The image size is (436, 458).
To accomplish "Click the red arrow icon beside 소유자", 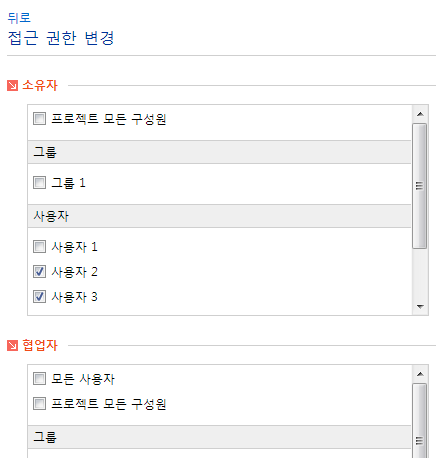I will point(12,86).
